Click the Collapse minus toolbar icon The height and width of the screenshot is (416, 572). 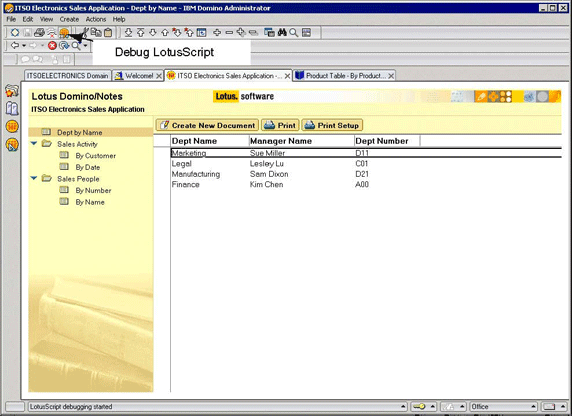(229, 32)
